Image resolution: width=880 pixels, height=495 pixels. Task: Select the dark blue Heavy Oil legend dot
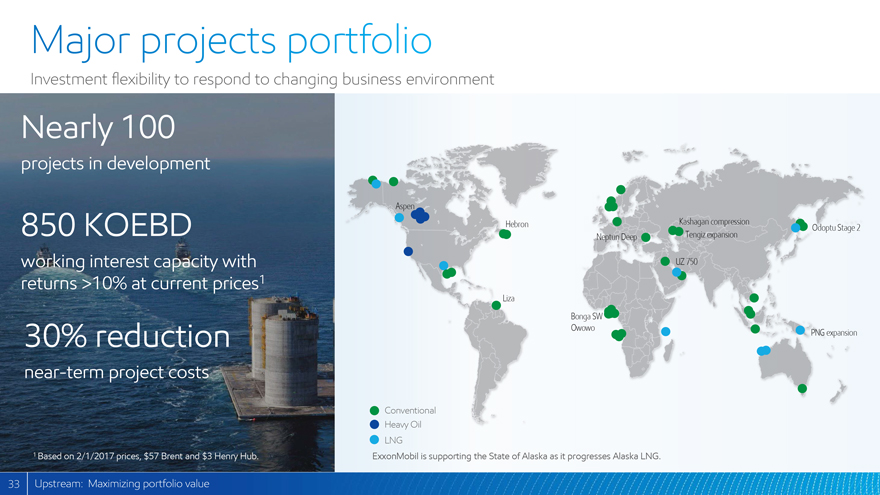[x=374, y=425]
